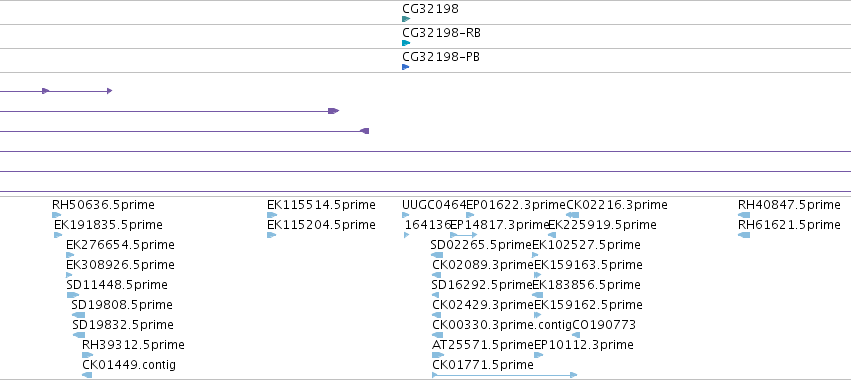Select the CG32198 gene label

(430, 9)
